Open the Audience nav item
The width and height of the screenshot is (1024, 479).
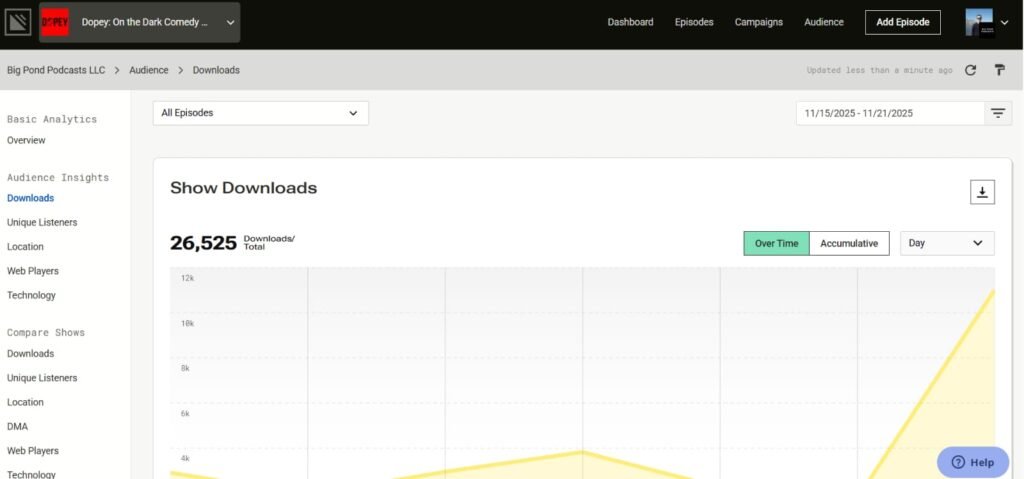(x=824, y=22)
